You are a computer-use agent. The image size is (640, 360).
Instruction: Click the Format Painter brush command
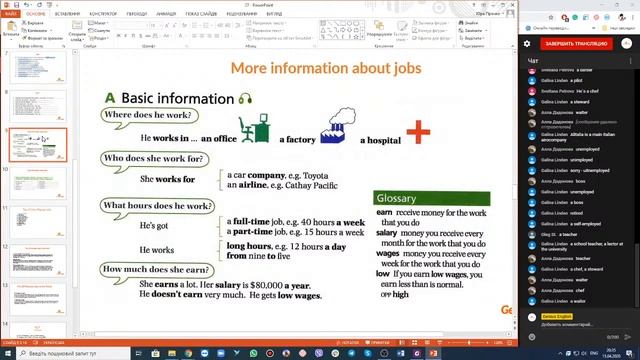tap(42, 38)
